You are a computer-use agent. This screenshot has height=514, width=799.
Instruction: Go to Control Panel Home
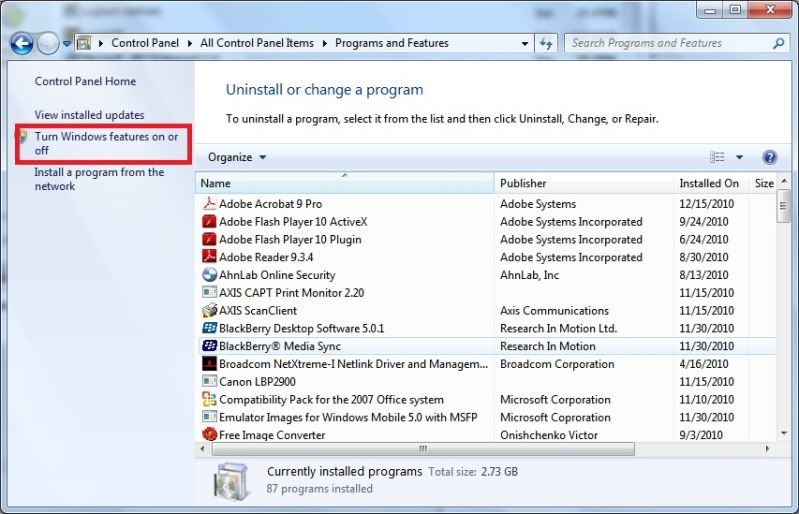pyautogui.click(x=85, y=81)
